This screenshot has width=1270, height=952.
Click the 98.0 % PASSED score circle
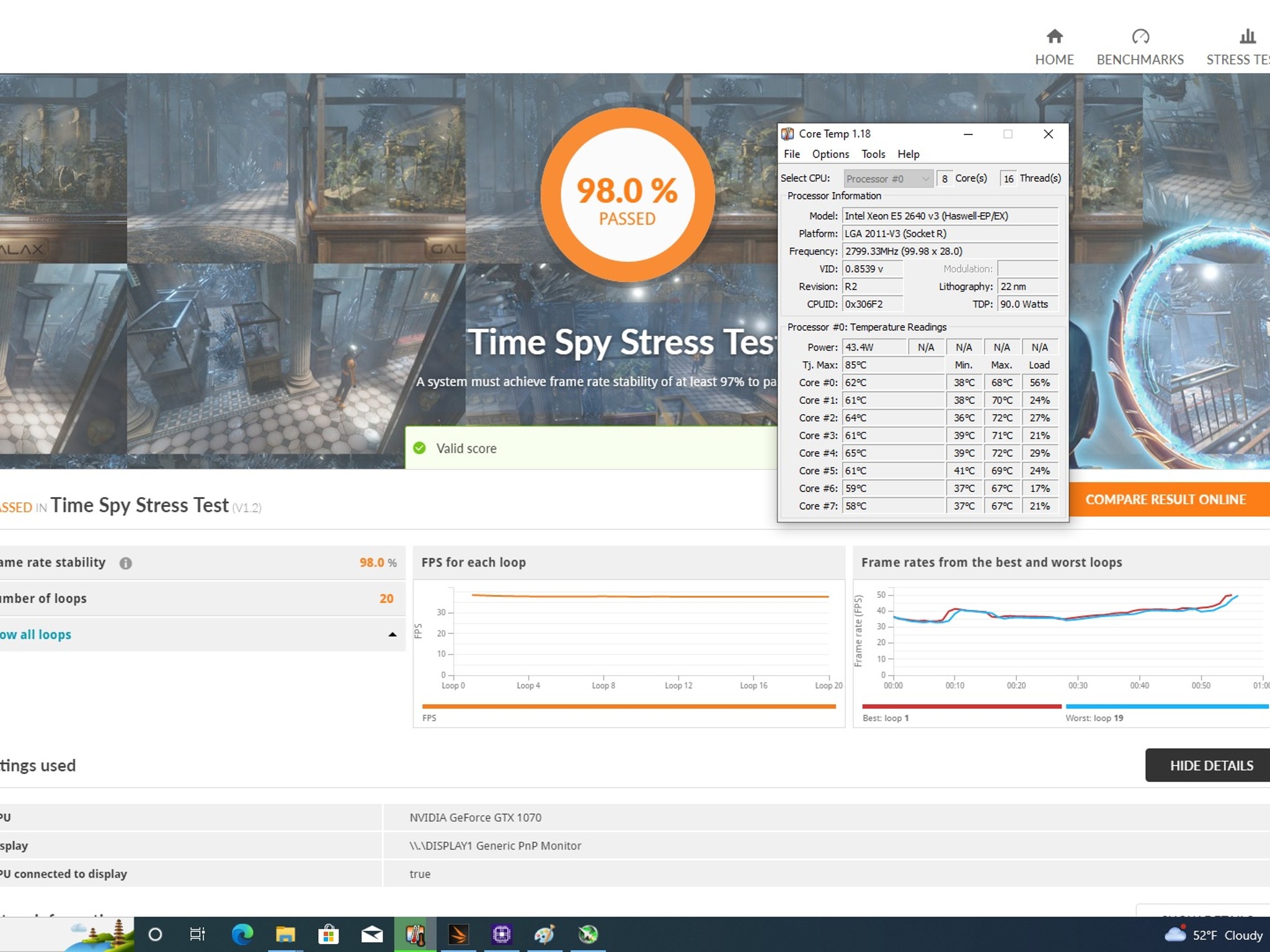tap(627, 195)
